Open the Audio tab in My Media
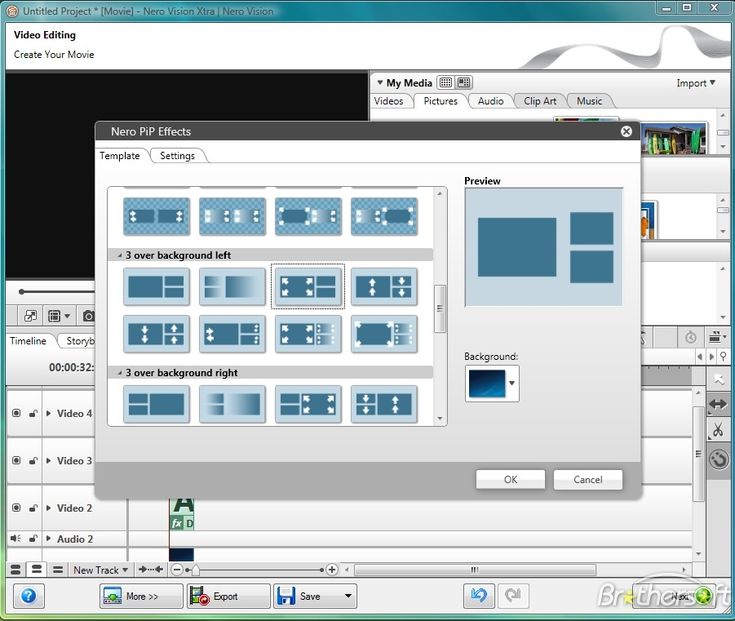735x621 pixels. pos(490,101)
